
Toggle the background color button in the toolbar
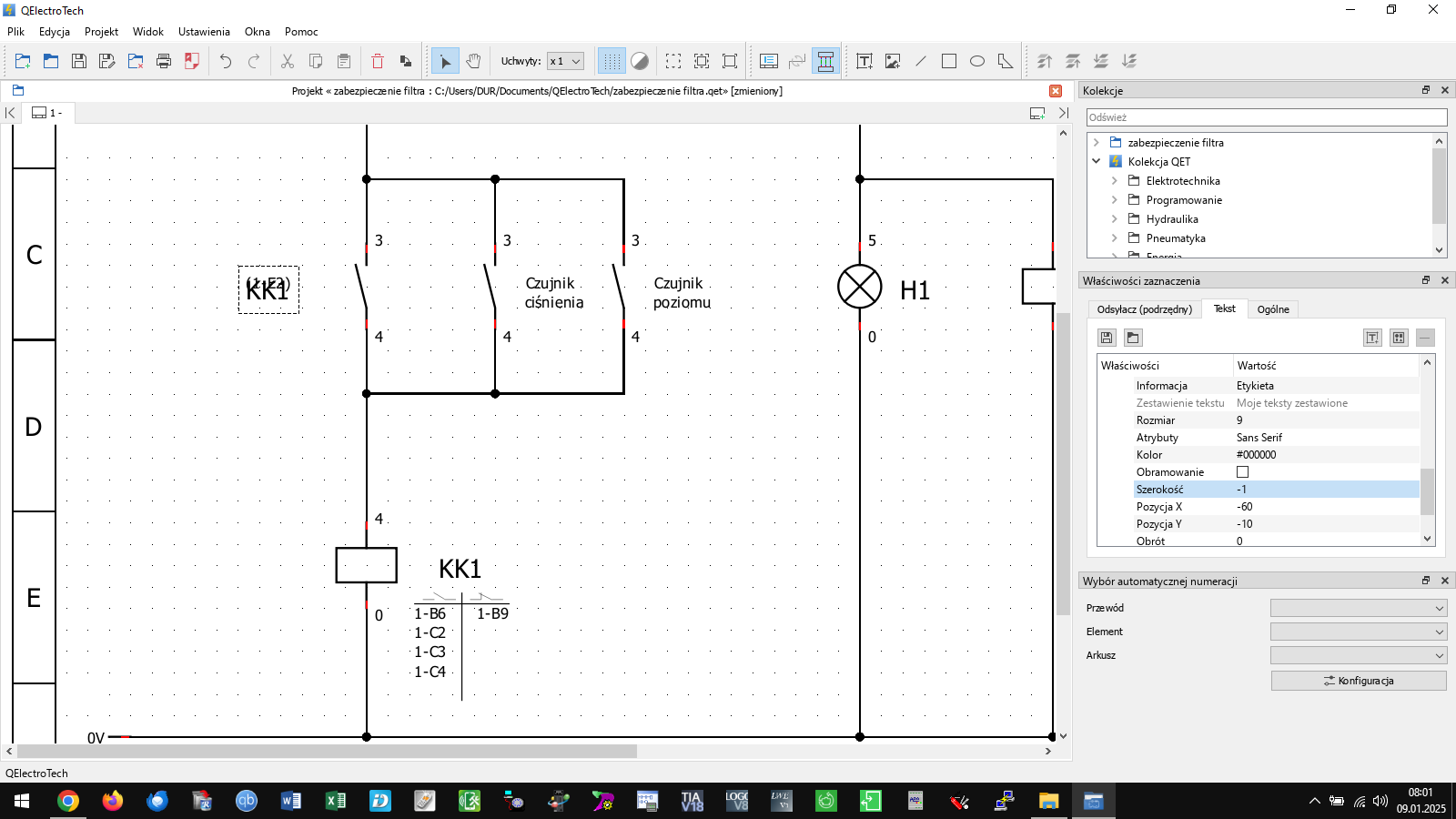640,61
